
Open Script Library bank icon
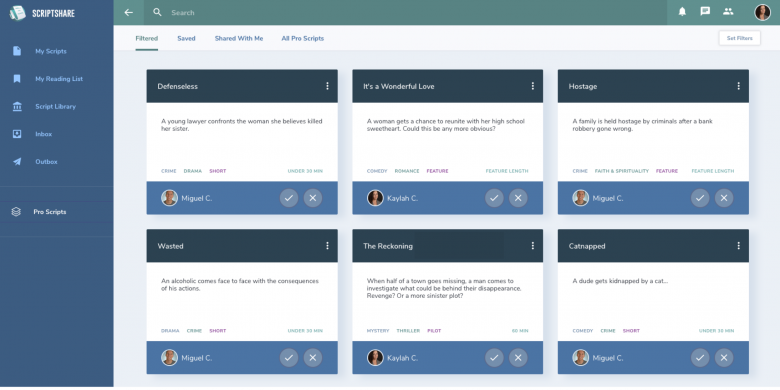click(17, 106)
